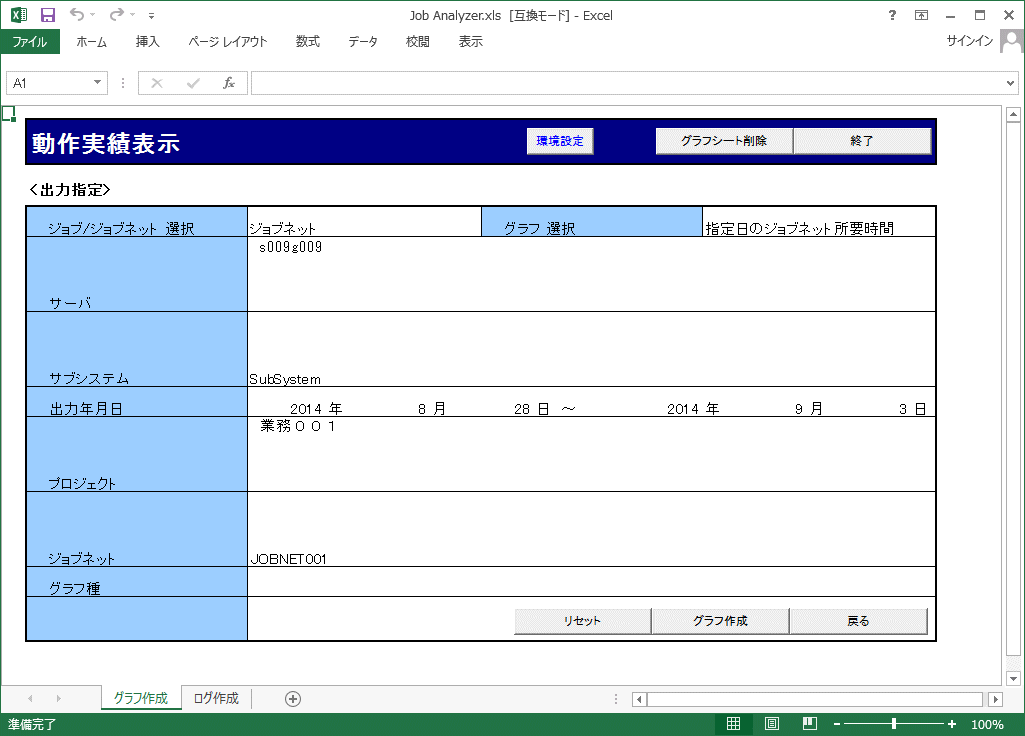Click the Undo arrow icon
Screen dimensions: 1025x736
77,15
